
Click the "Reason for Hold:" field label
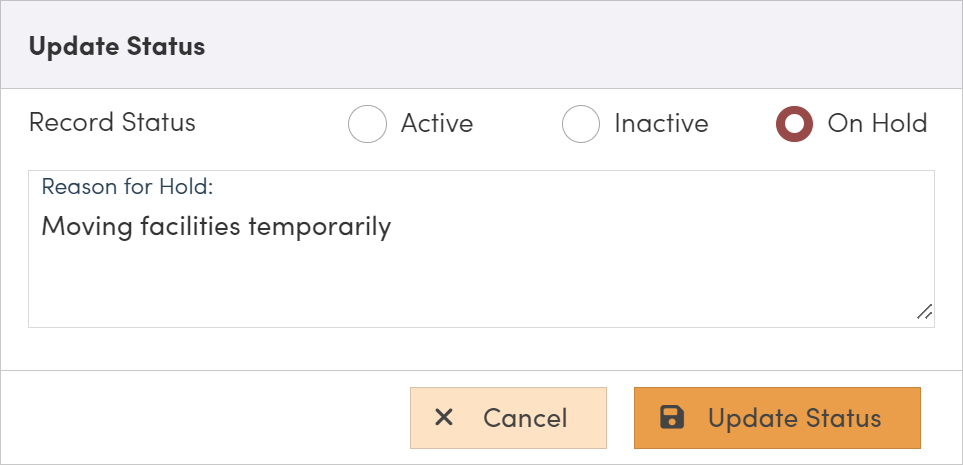pyautogui.click(x=128, y=186)
